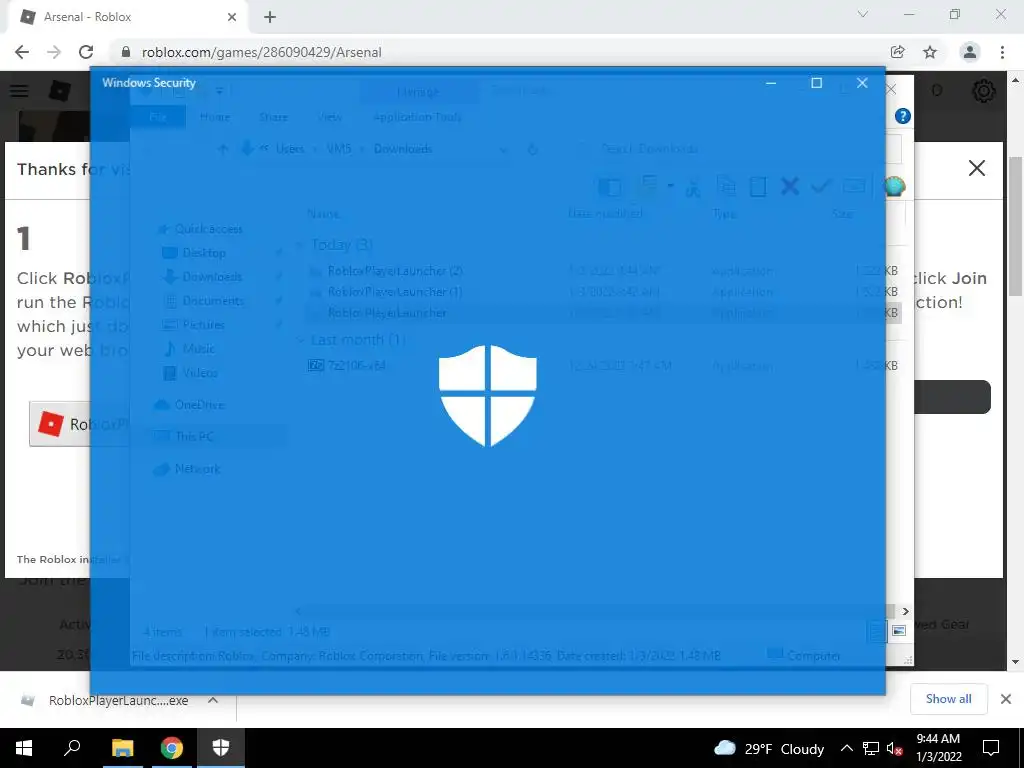
Task: Click Show all downloads
Action: 948,699
